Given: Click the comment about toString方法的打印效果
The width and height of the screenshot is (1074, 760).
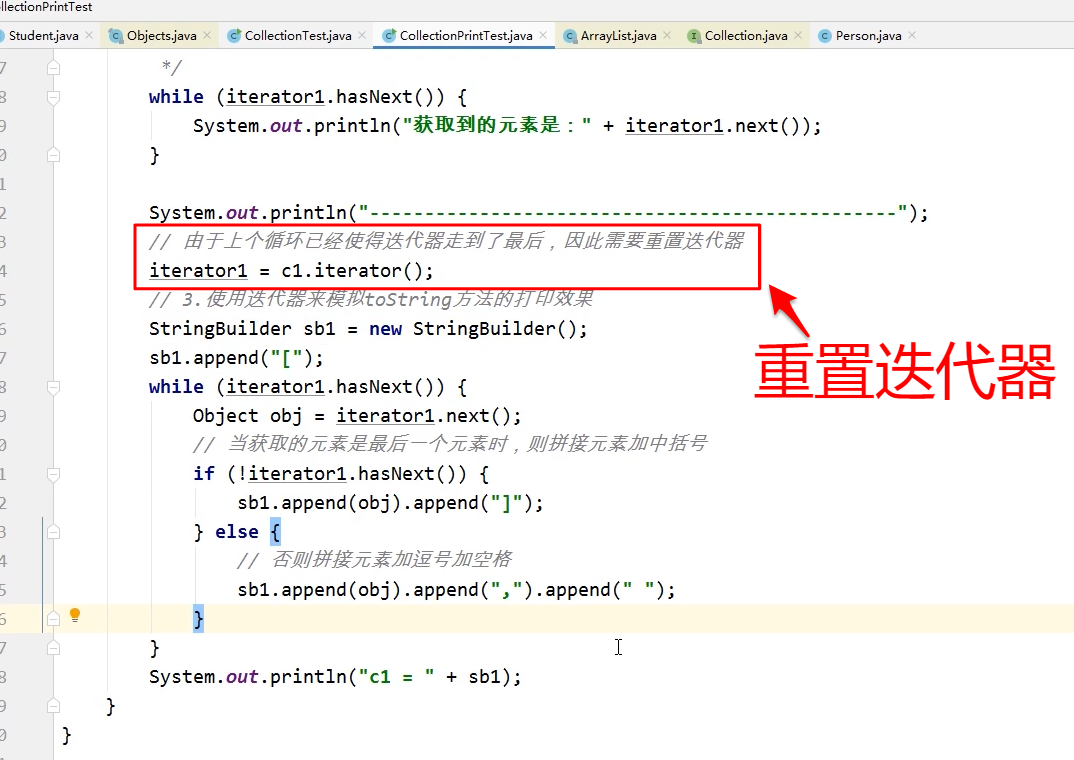Looking at the screenshot, I should coord(371,299).
